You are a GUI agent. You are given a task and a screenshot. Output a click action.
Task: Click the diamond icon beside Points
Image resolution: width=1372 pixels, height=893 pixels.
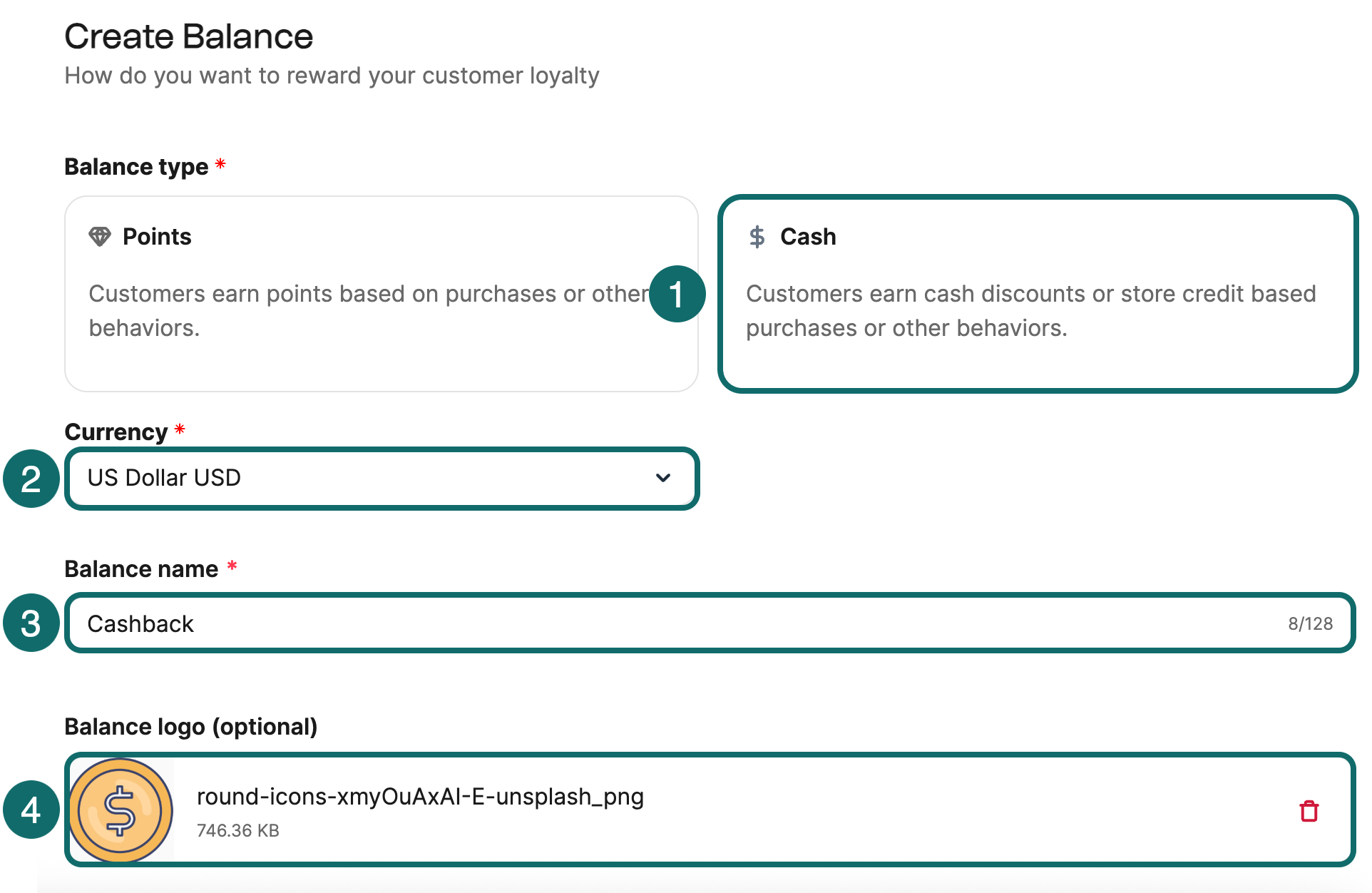point(101,236)
